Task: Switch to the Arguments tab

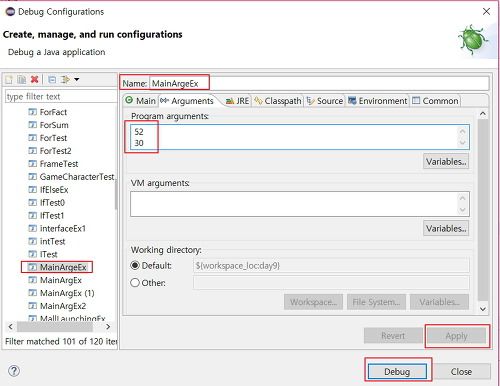Action: pyautogui.click(x=187, y=101)
